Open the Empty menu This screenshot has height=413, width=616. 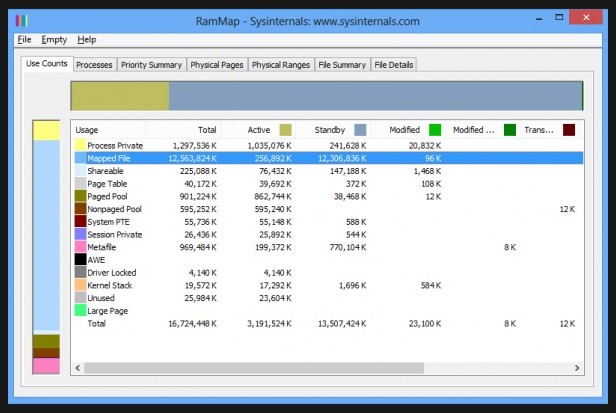click(54, 40)
